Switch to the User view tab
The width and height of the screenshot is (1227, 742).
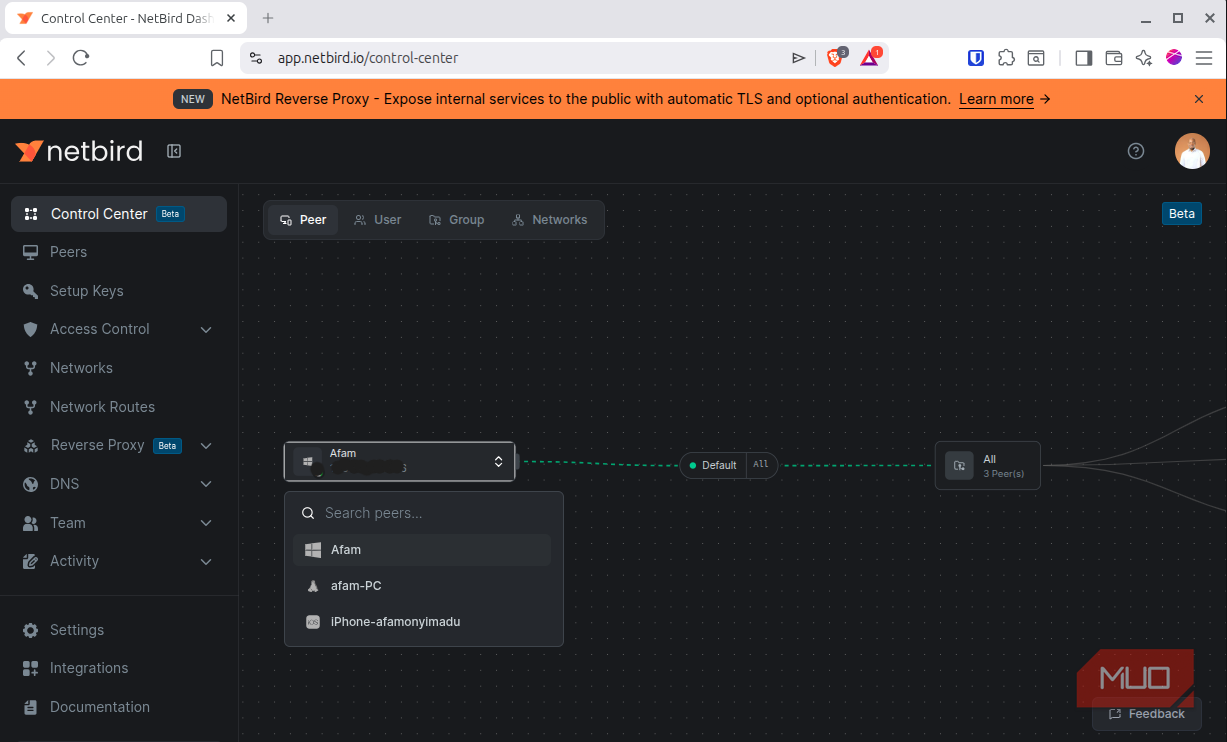[x=377, y=220]
